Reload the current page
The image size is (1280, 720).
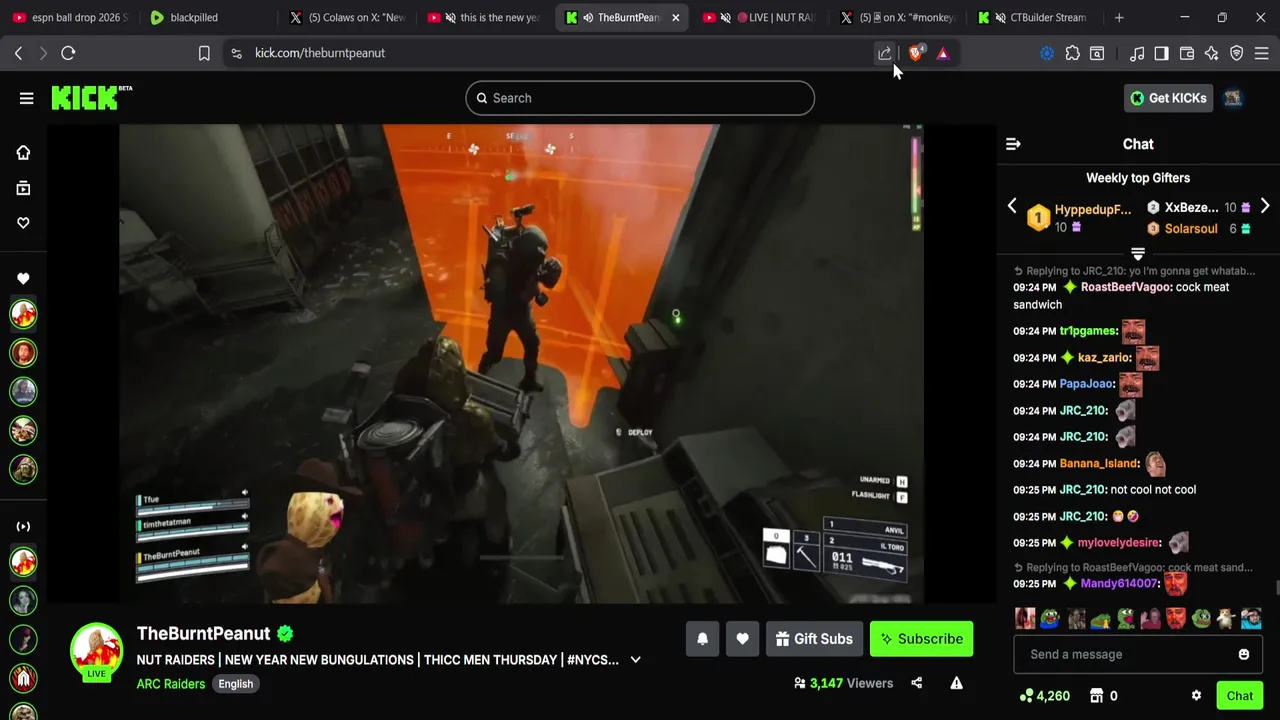click(x=68, y=53)
